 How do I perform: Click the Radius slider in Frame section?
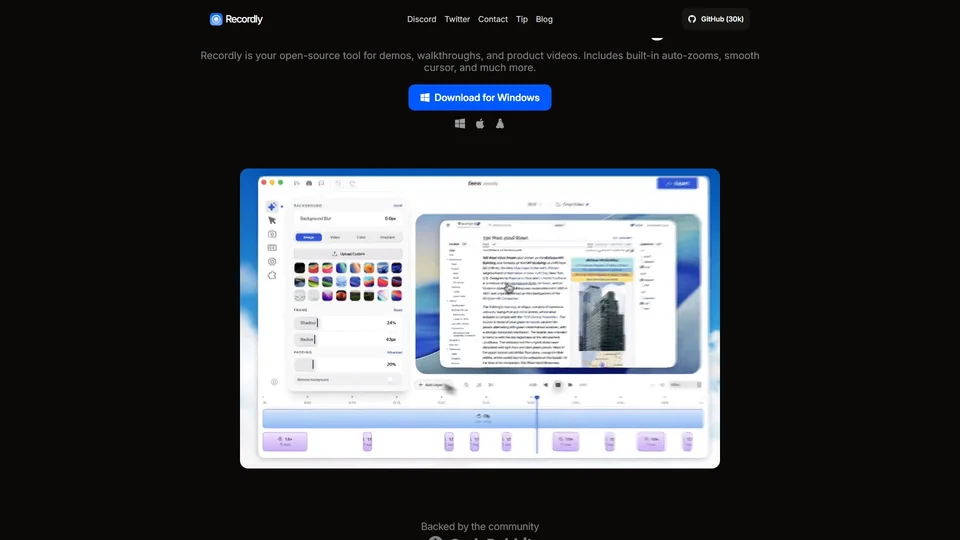coord(348,339)
